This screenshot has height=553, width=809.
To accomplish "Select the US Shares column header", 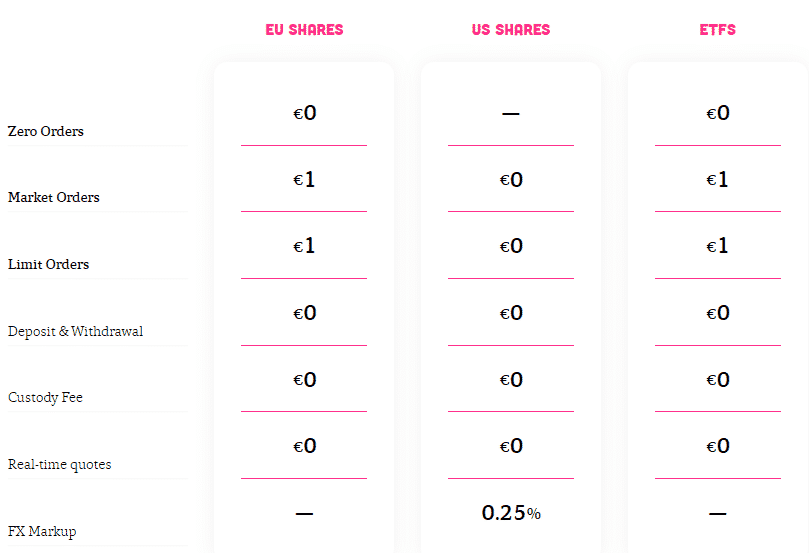I will tap(511, 30).
